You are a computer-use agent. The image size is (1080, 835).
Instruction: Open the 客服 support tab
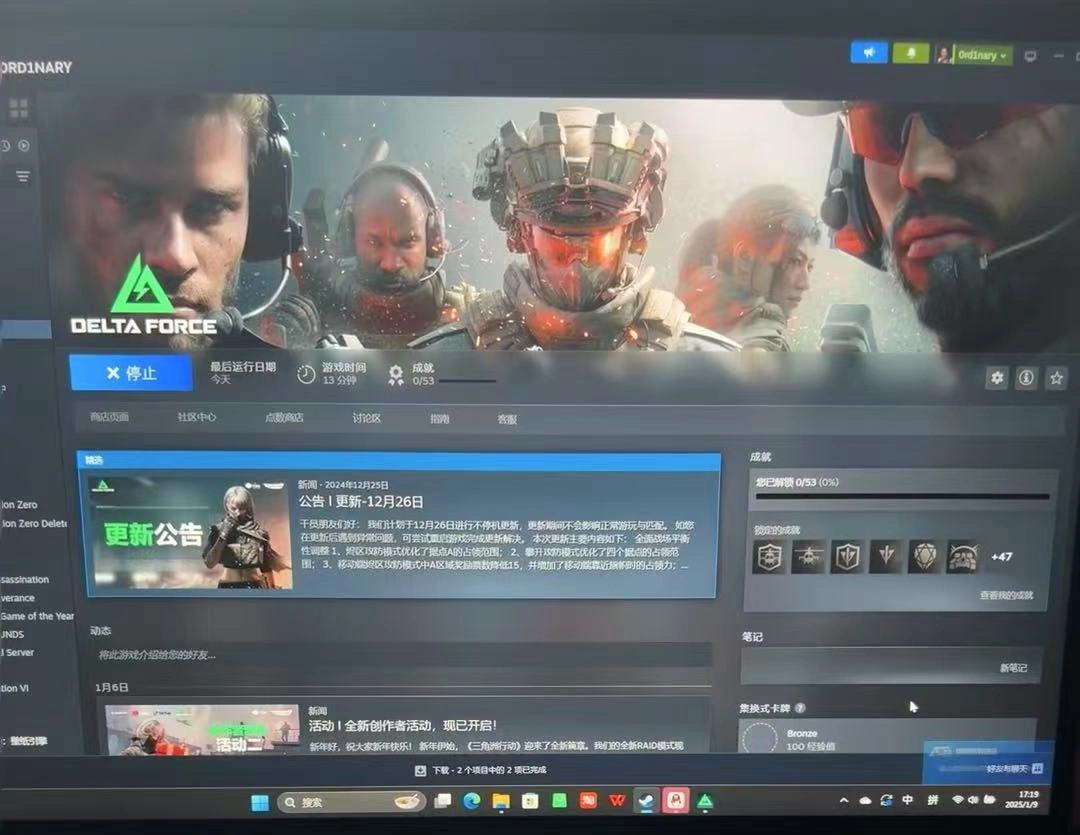(x=508, y=419)
